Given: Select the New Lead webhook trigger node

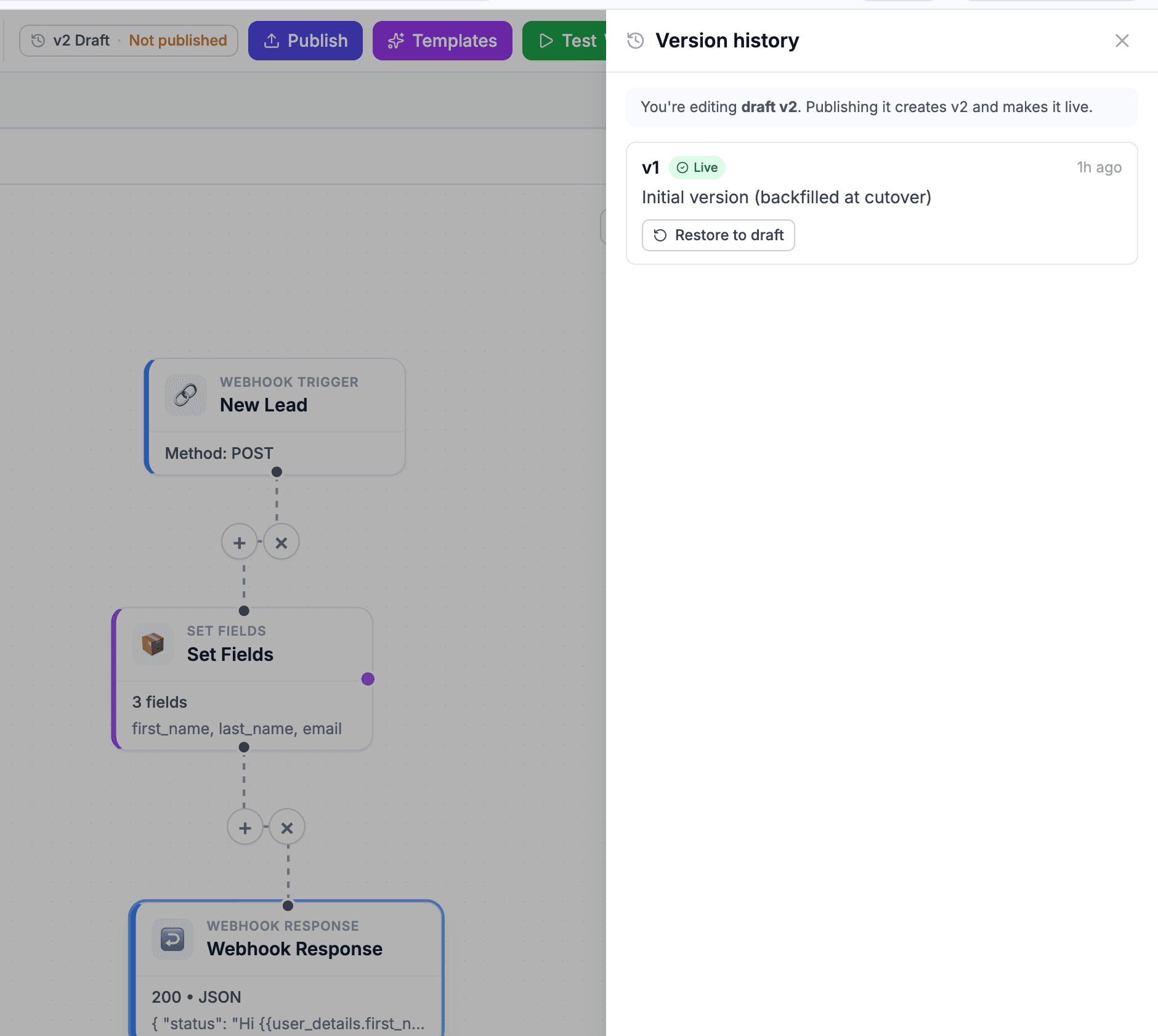Looking at the screenshot, I should [275, 416].
